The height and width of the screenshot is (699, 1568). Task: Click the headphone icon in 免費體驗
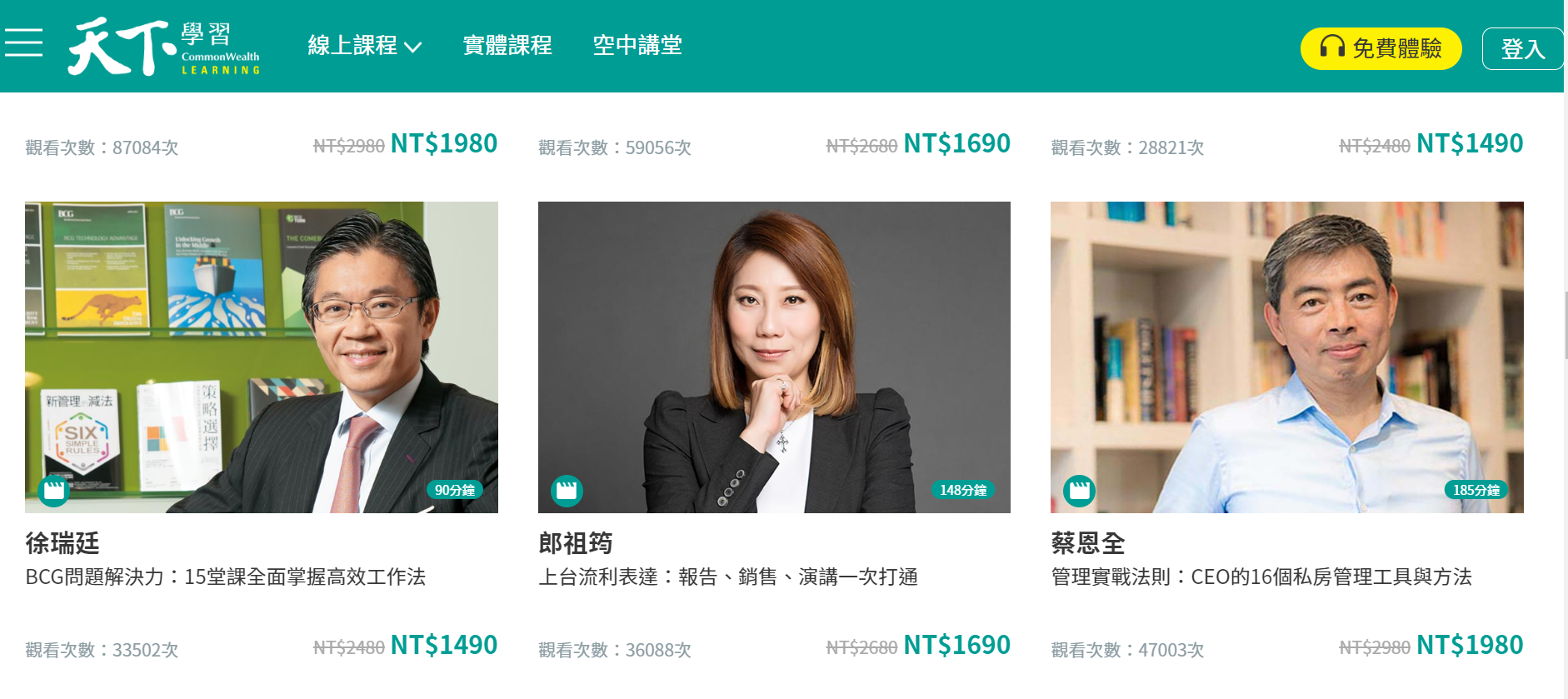coord(1332,47)
